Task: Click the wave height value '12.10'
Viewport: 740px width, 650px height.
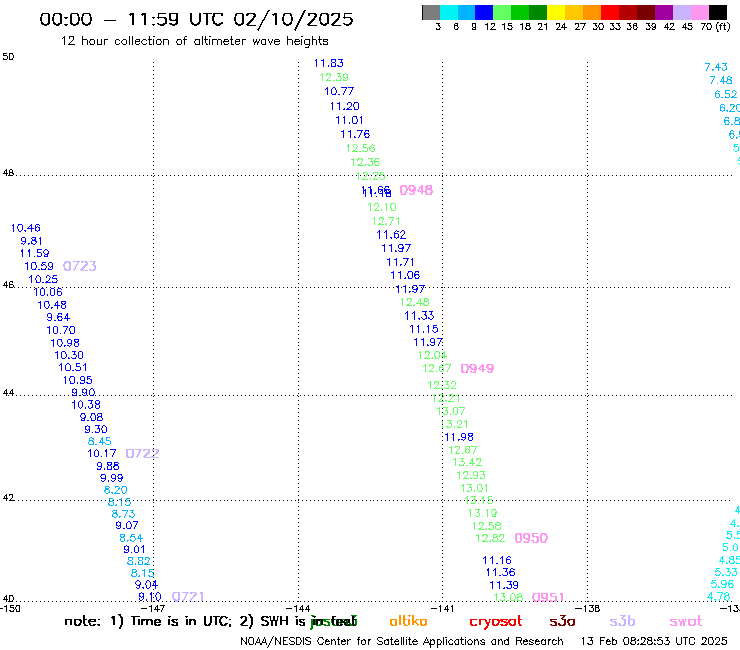Action: coord(382,207)
